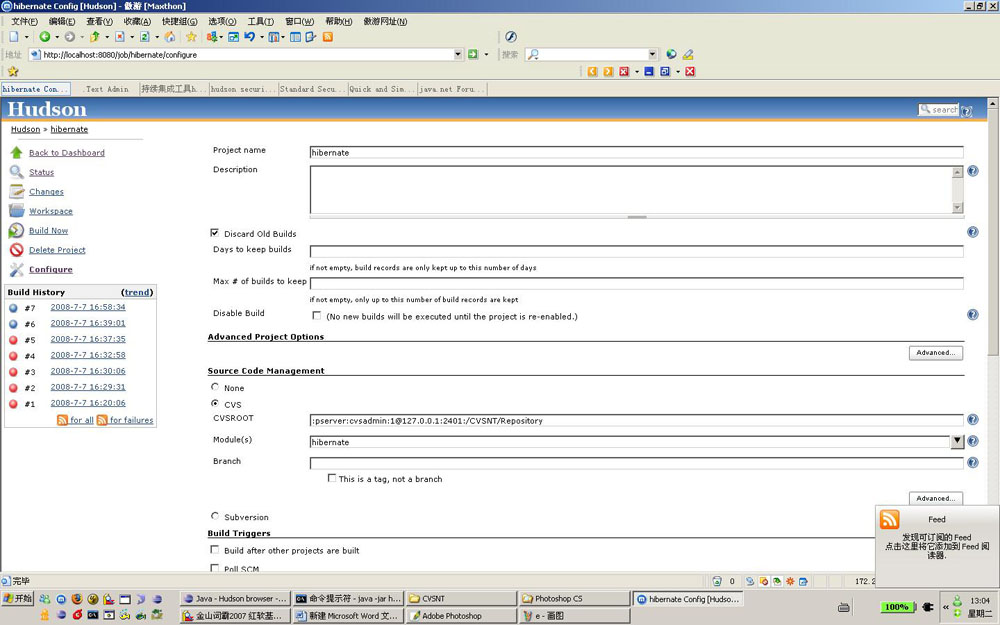1000x625 pixels.
Task: Click the New page toolbar icon
Action: point(14,37)
